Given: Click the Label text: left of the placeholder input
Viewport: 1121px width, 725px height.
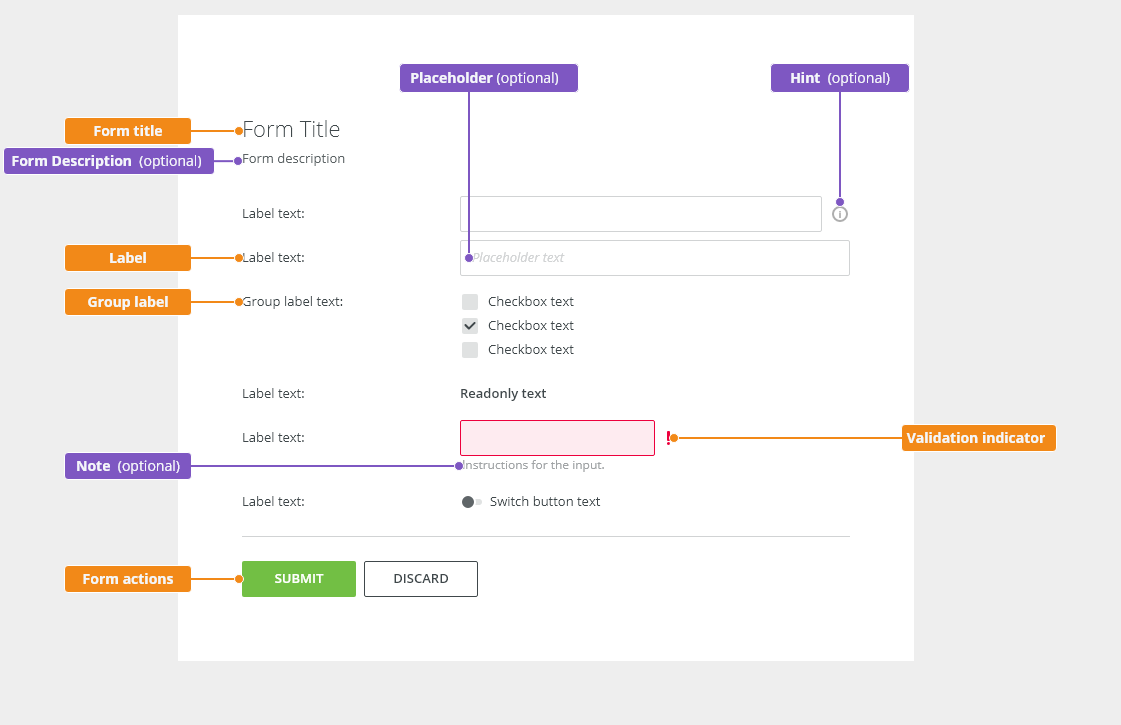Looking at the screenshot, I should pos(273,257).
